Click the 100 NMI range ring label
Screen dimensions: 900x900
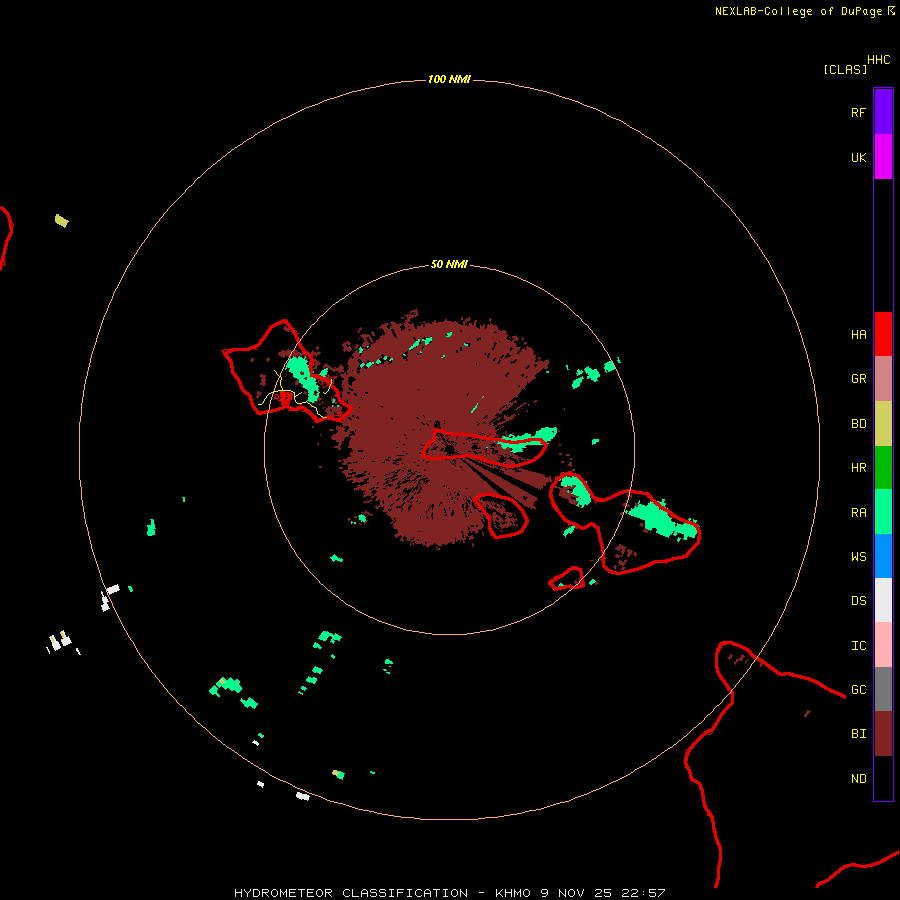click(449, 79)
